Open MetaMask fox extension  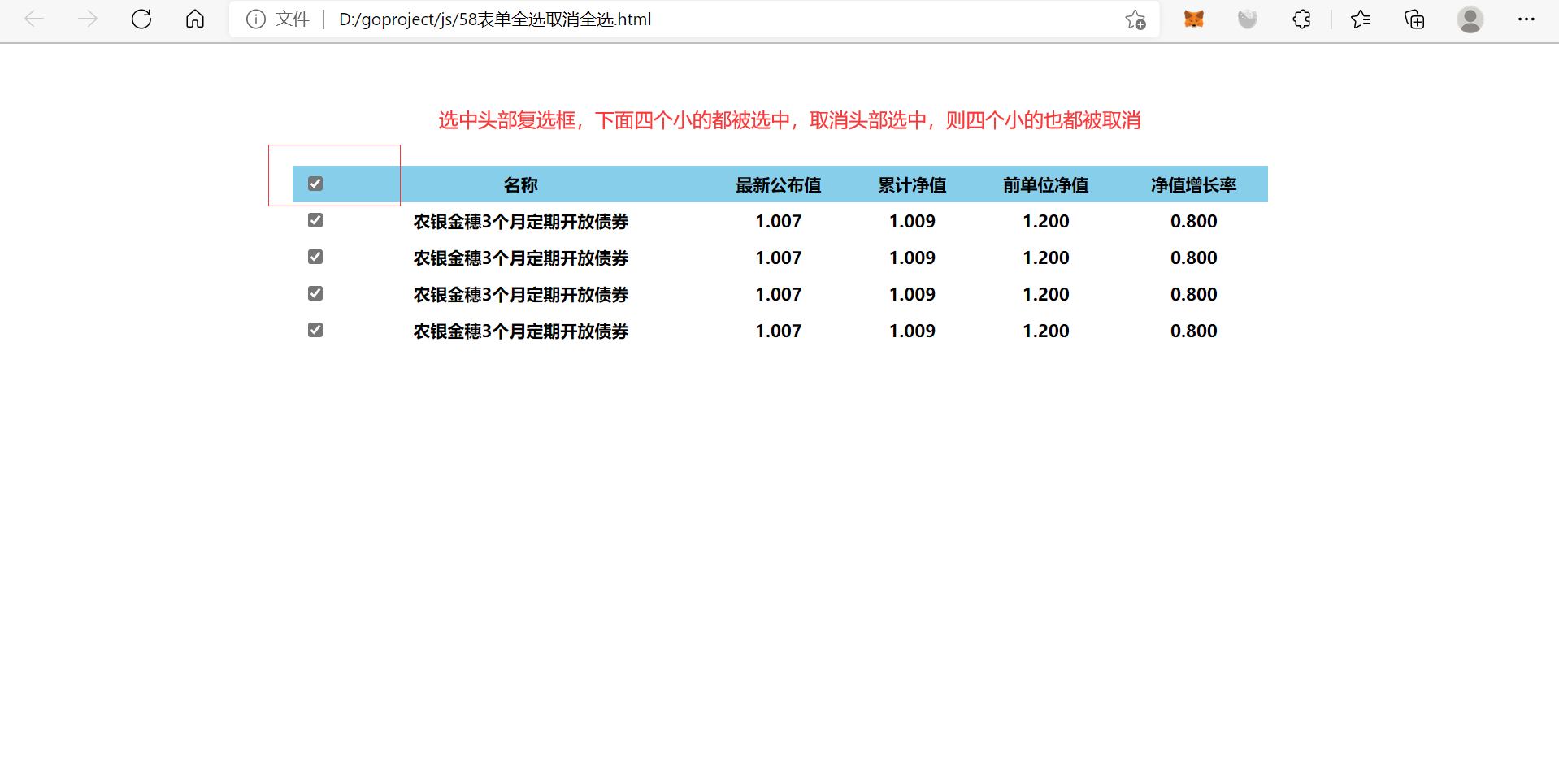click(x=1194, y=19)
